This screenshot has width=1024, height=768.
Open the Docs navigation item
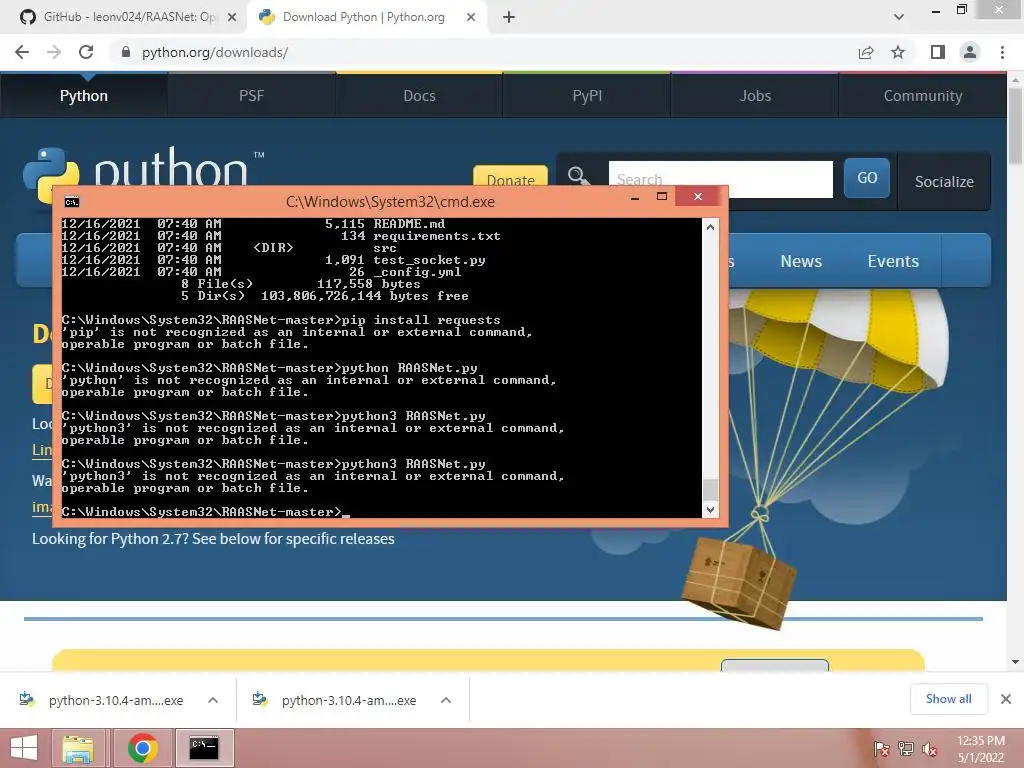point(419,96)
